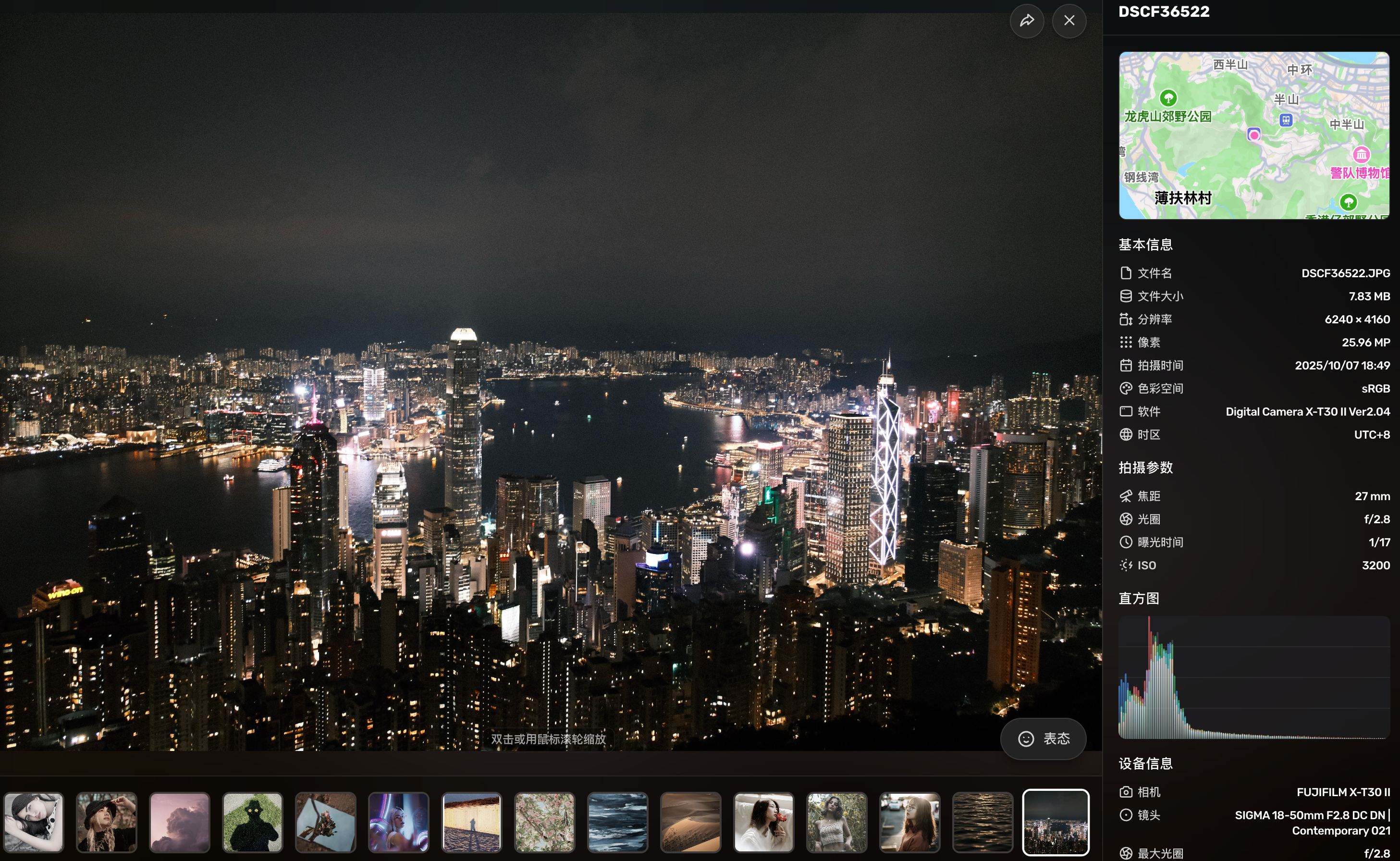Click the telescope icon beside 焦距
1400x861 pixels.
point(1126,496)
